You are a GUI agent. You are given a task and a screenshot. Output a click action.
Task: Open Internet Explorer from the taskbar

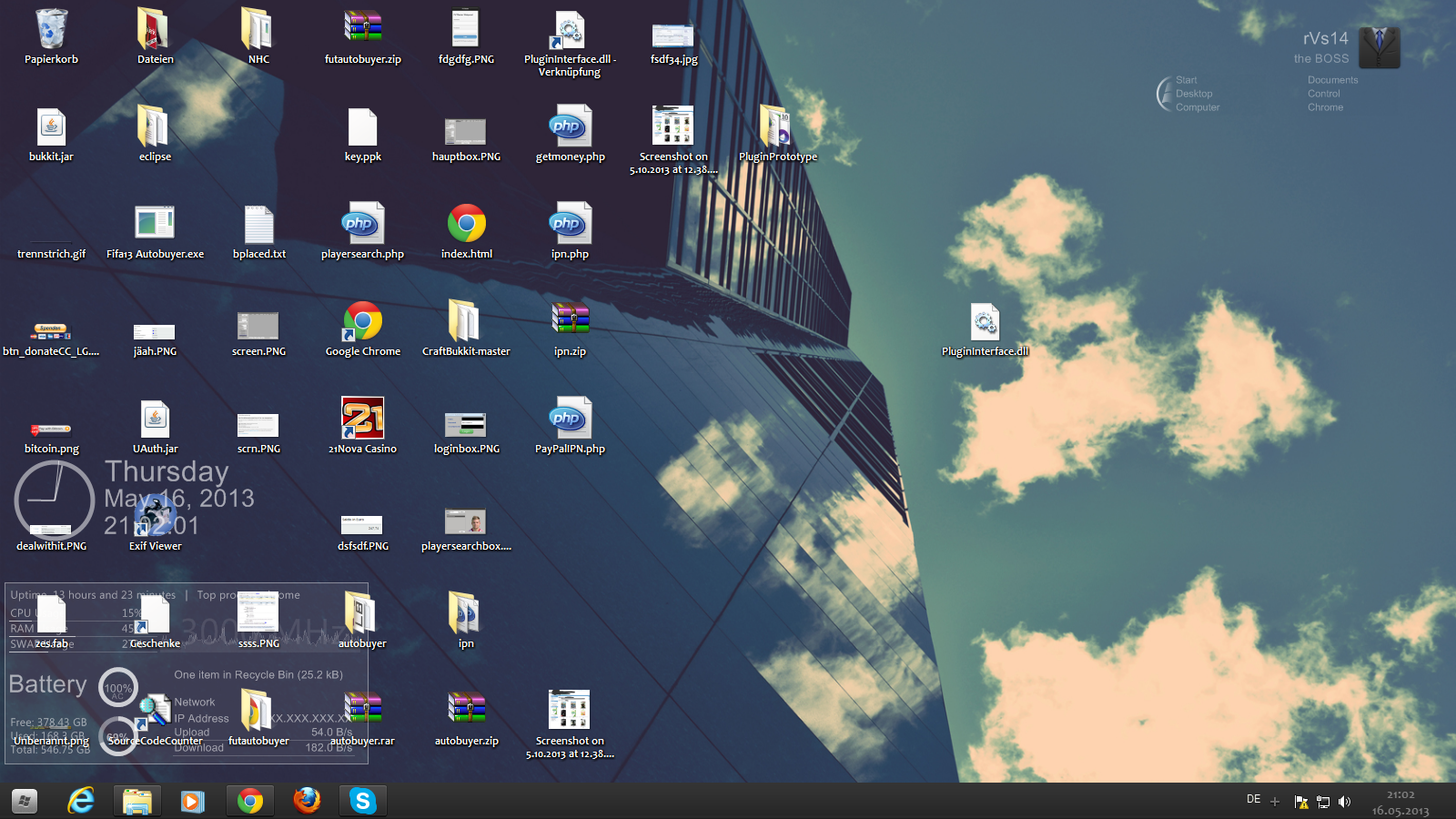81,801
